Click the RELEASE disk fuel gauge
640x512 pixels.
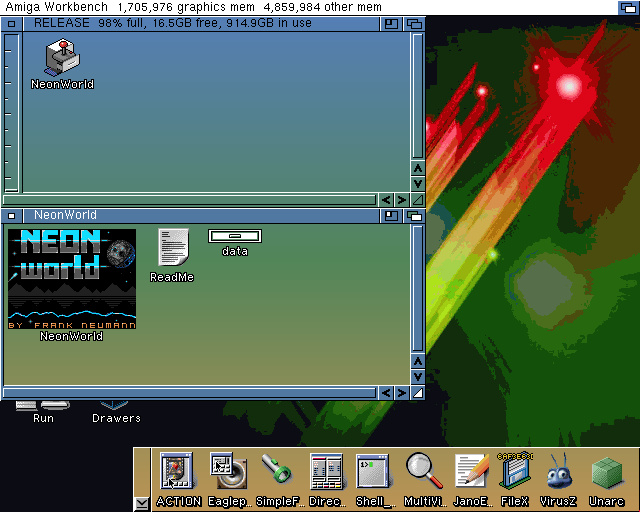[11, 113]
